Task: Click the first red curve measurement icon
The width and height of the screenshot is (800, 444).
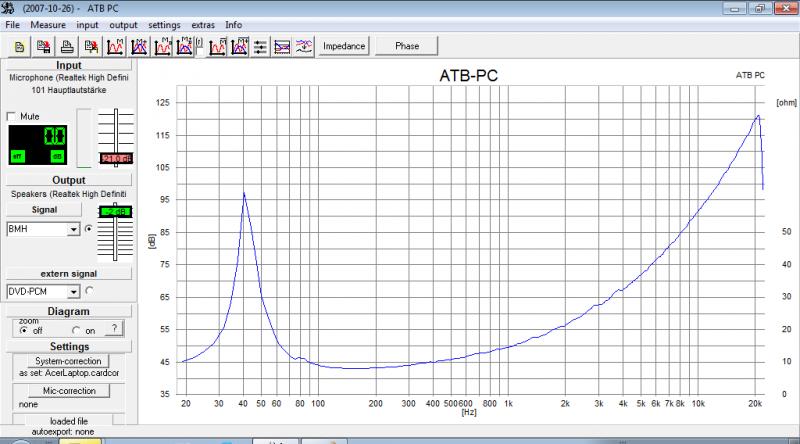Action: coord(116,46)
